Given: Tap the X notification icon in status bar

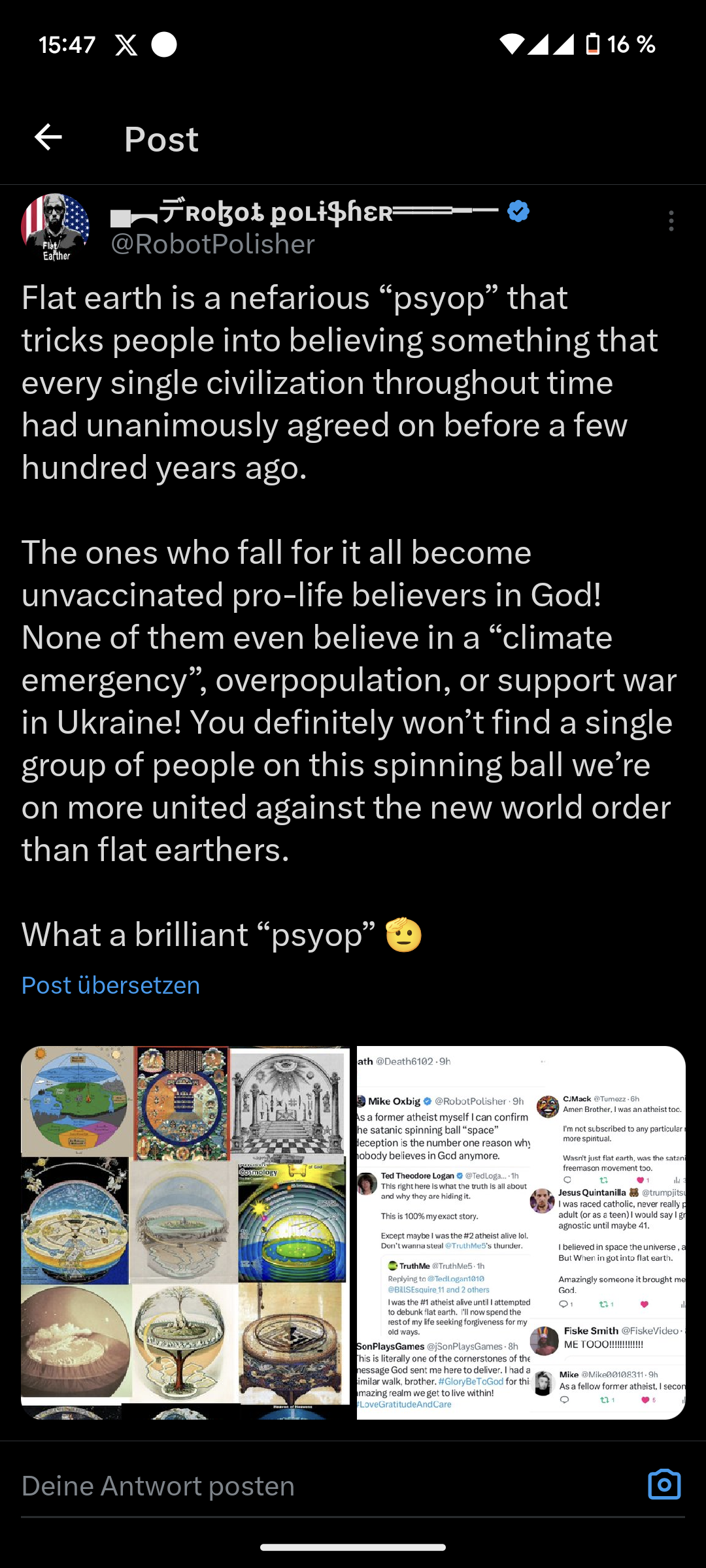Looking at the screenshot, I should tap(126, 44).
